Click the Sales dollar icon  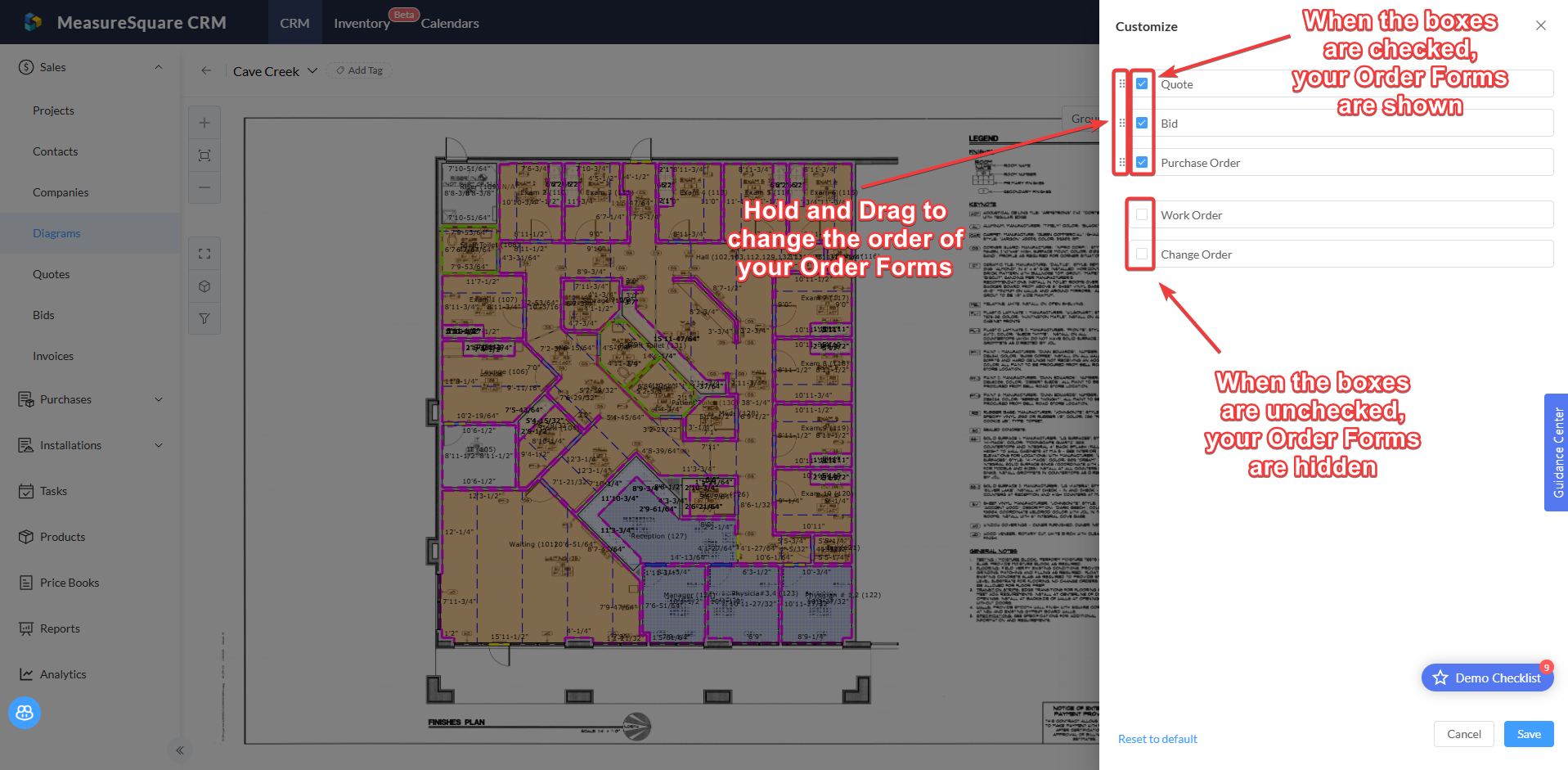[26, 67]
